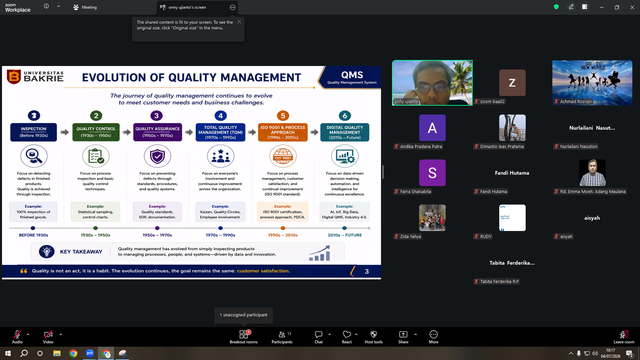This screenshot has height=360, width=640.
Task: Open the React emoji menu
Action: click(347, 337)
